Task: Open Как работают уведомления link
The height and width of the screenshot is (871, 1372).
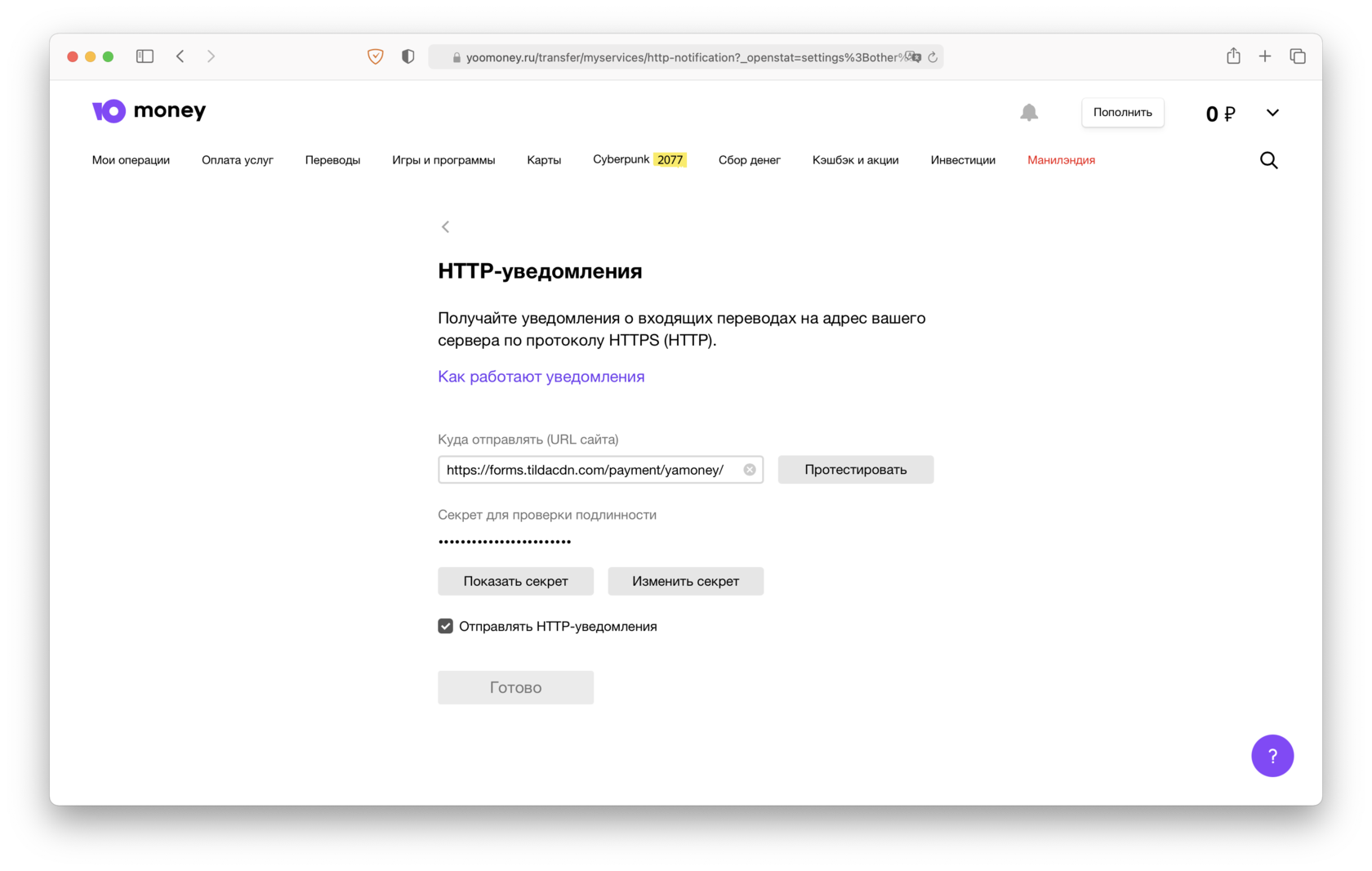Action: pos(541,377)
